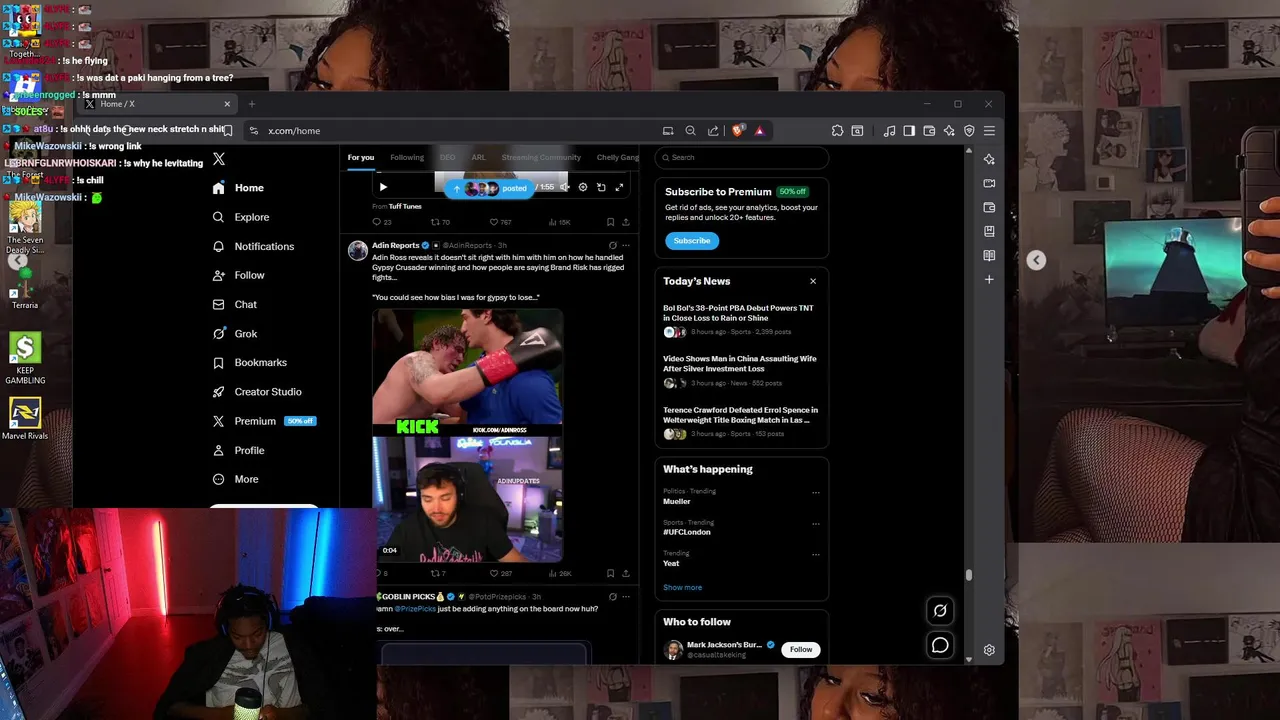Open Brave sidebar settings gear
This screenshot has width=1280, height=720.
(989, 650)
